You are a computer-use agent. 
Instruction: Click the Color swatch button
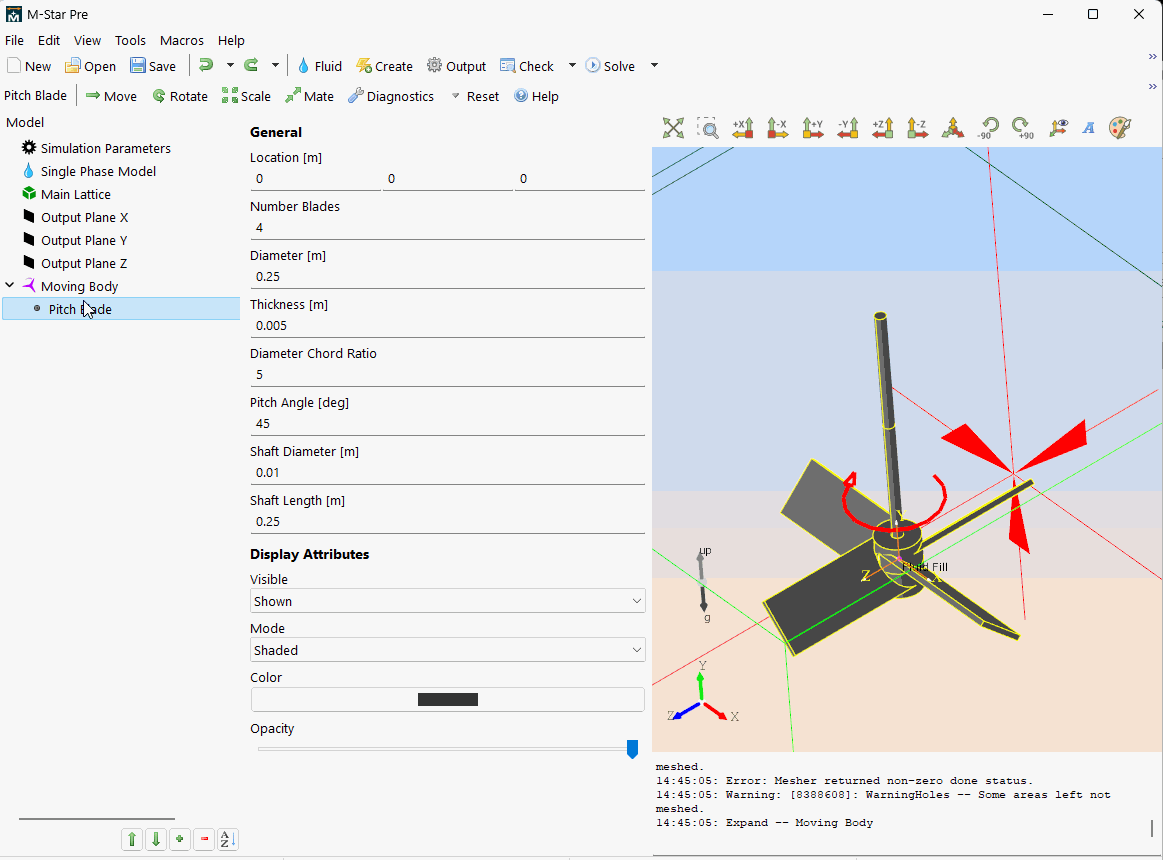click(x=447, y=699)
